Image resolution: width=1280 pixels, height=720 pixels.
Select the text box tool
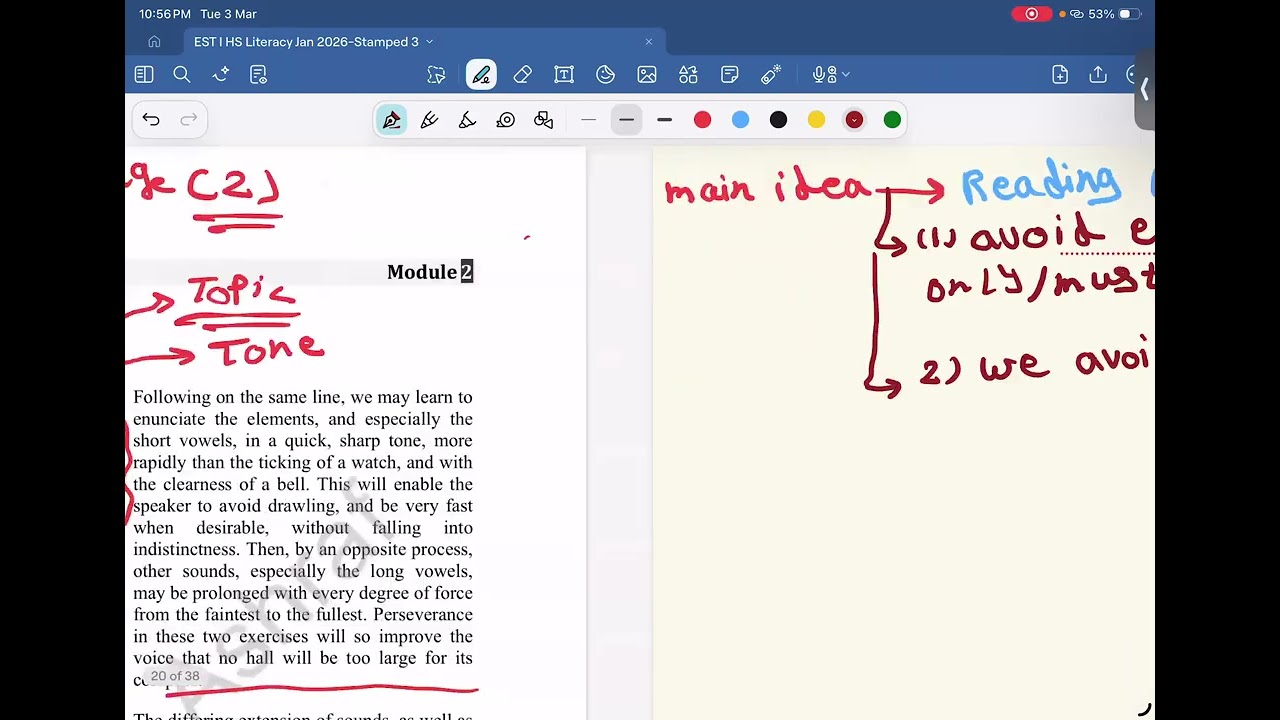564,75
